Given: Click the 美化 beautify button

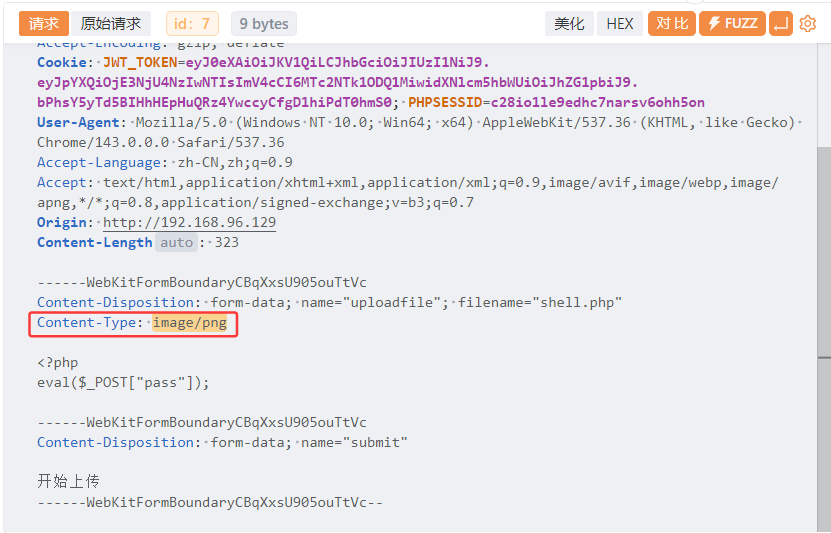Looking at the screenshot, I should tap(569, 23).
